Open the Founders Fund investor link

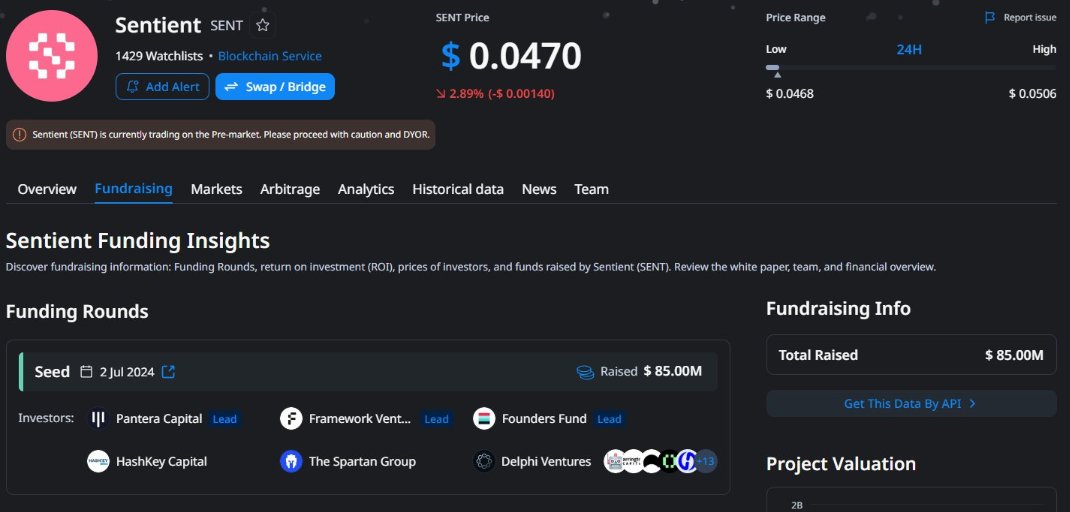[544, 418]
